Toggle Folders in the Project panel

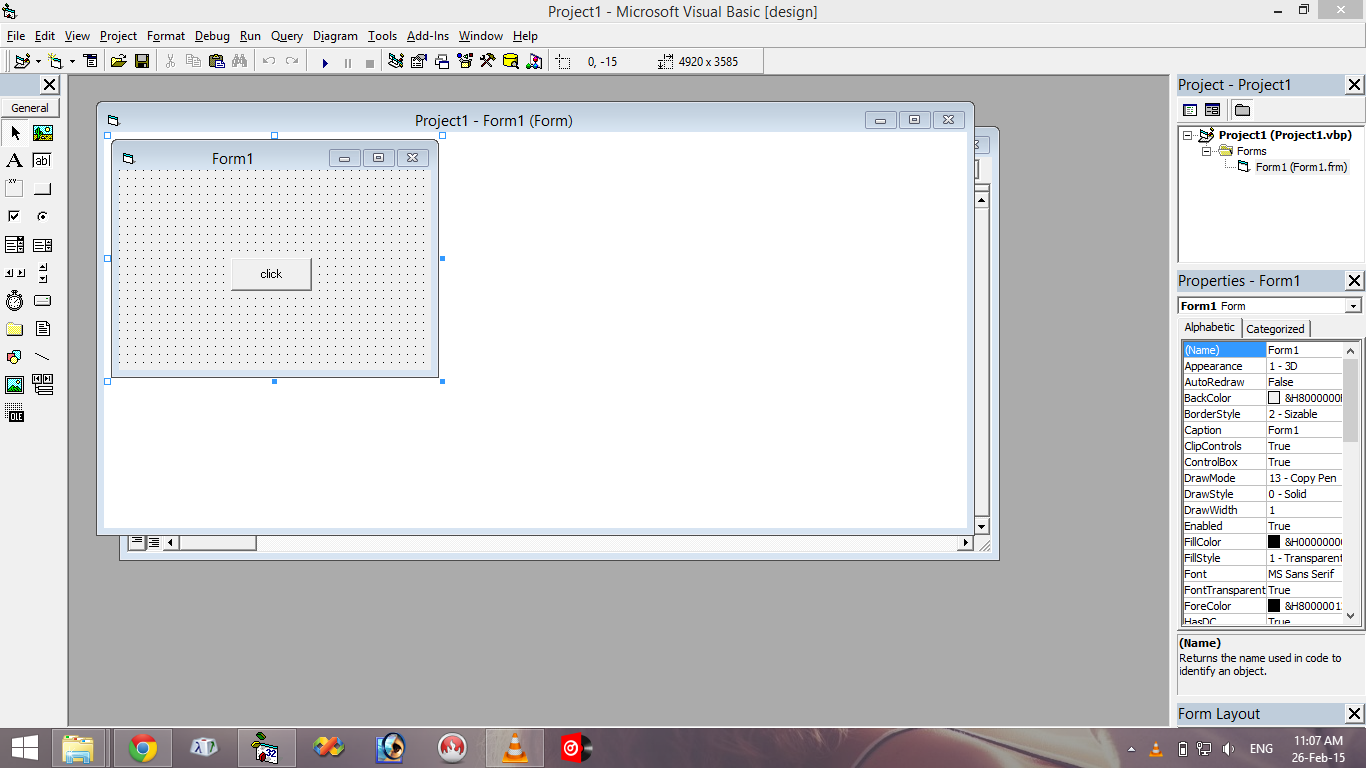pyautogui.click(x=1242, y=110)
